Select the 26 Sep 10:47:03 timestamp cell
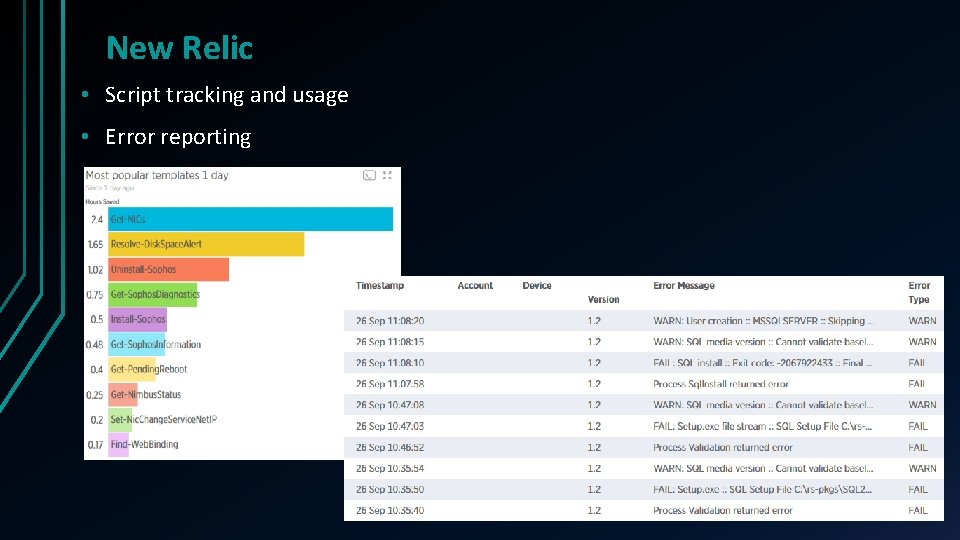The width and height of the screenshot is (960, 540). [390, 426]
